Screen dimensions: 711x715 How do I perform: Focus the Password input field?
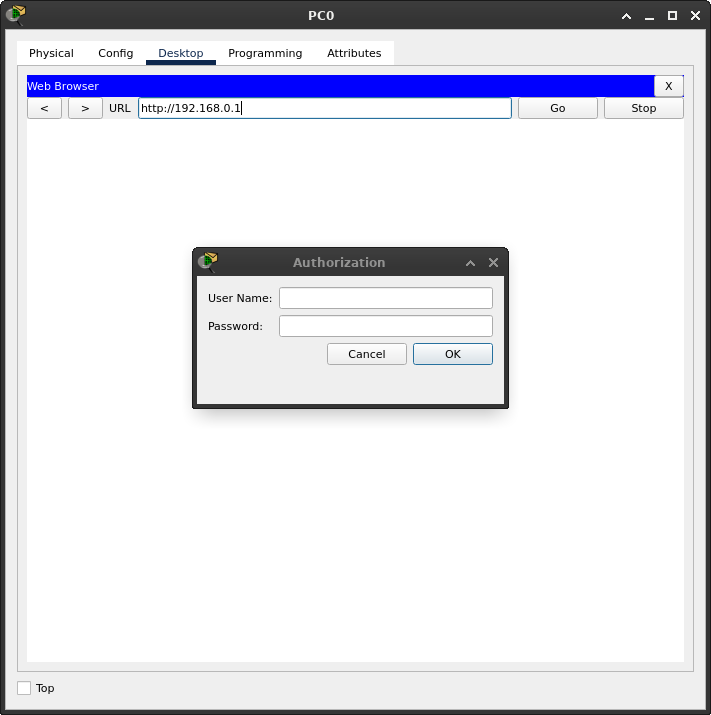pos(385,326)
